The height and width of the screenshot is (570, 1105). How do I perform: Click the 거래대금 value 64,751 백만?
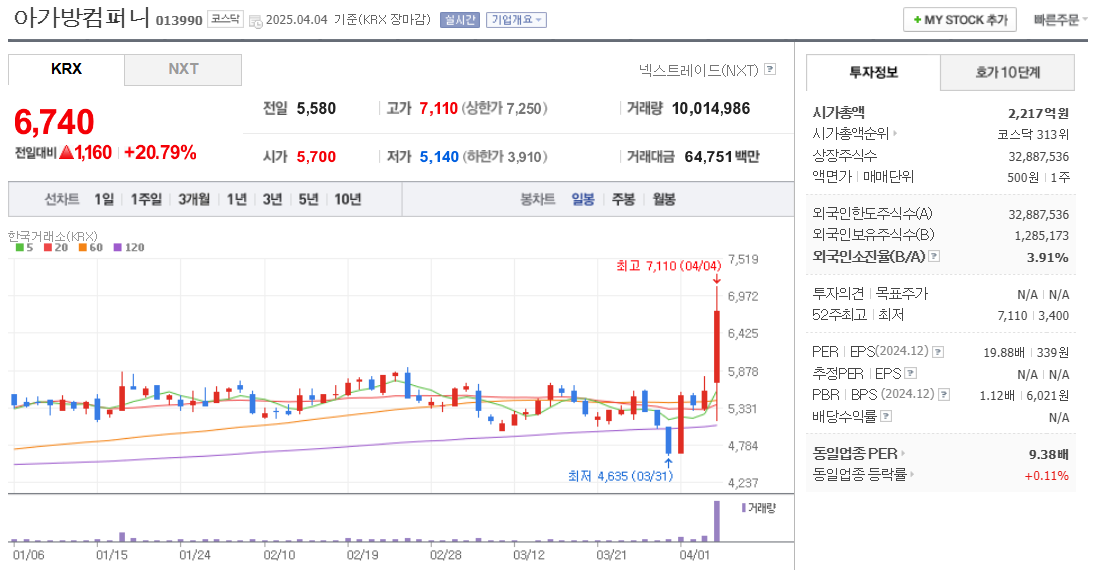[x=722, y=156]
